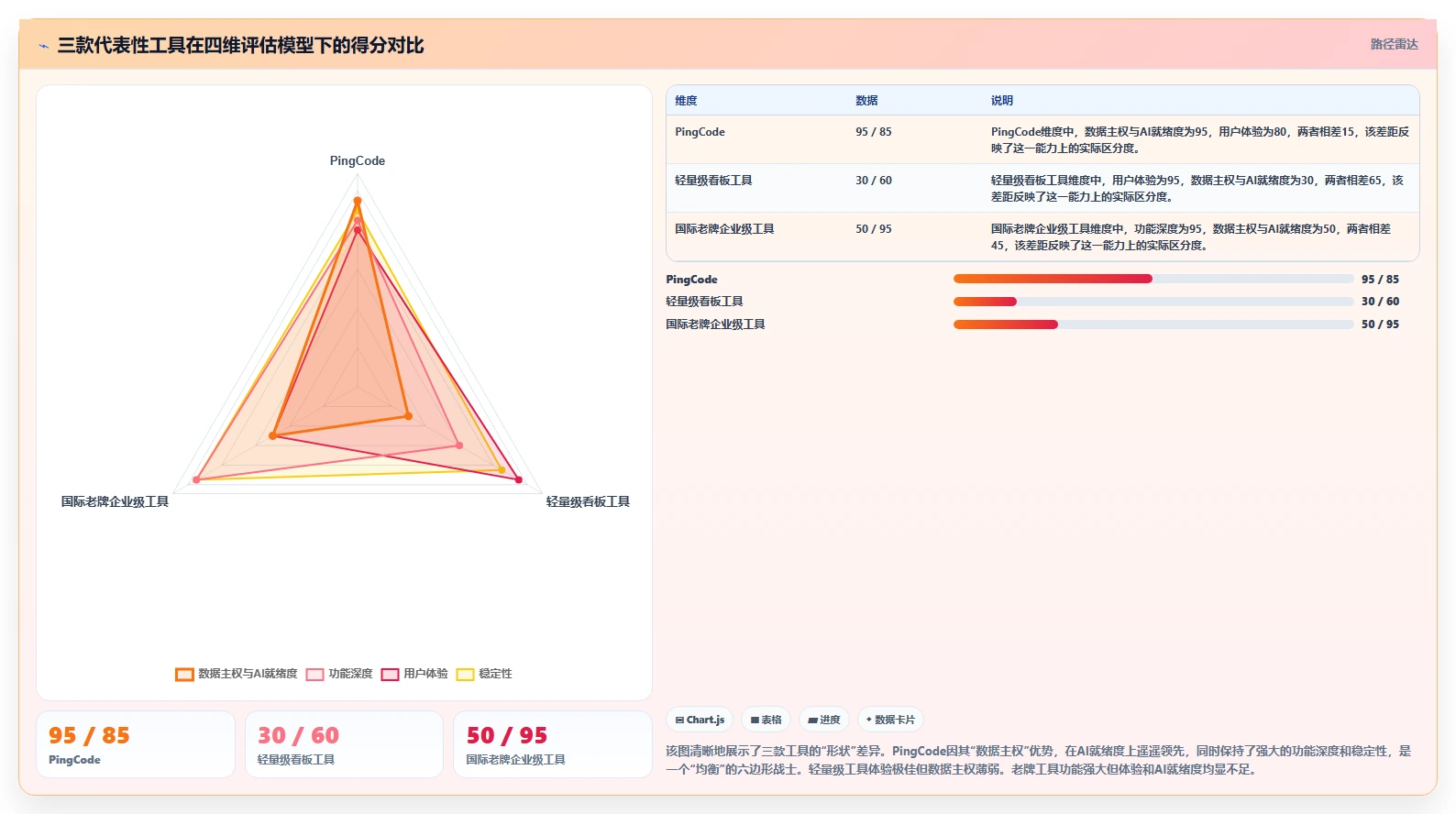Click the 维度 column header

pyautogui.click(x=686, y=101)
